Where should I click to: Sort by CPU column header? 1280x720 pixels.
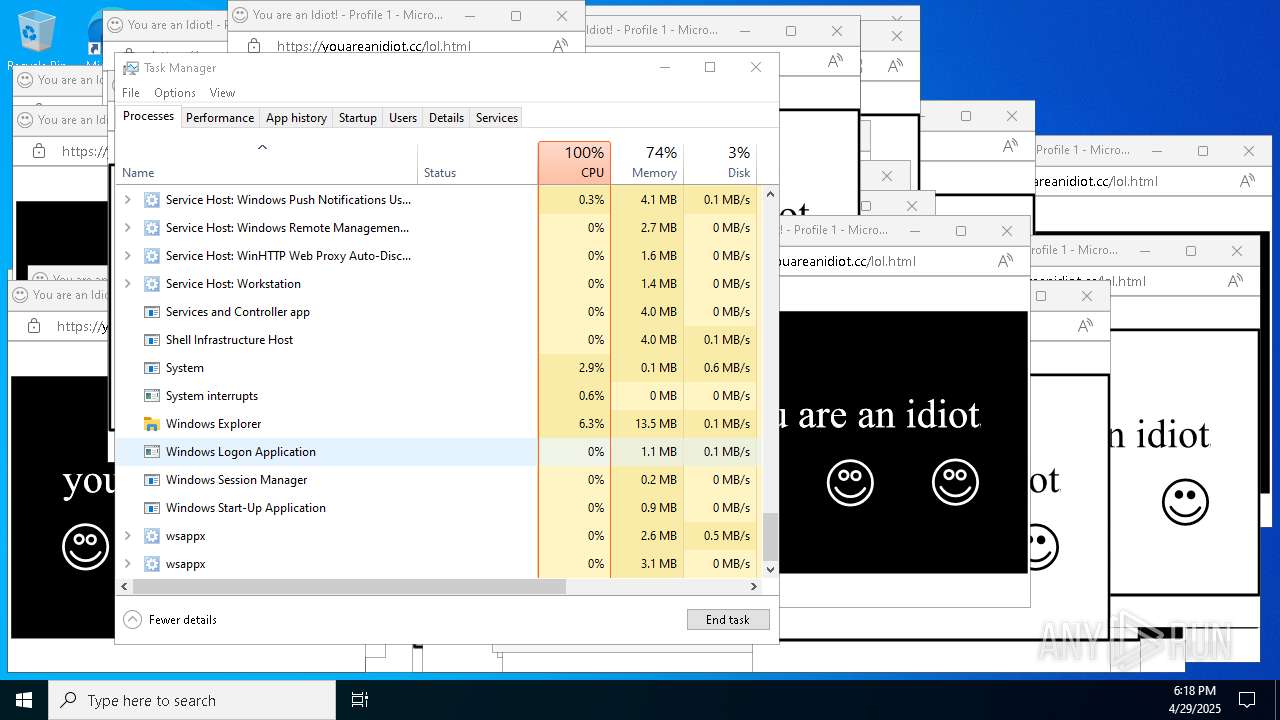pyautogui.click(x=574, y=163)
